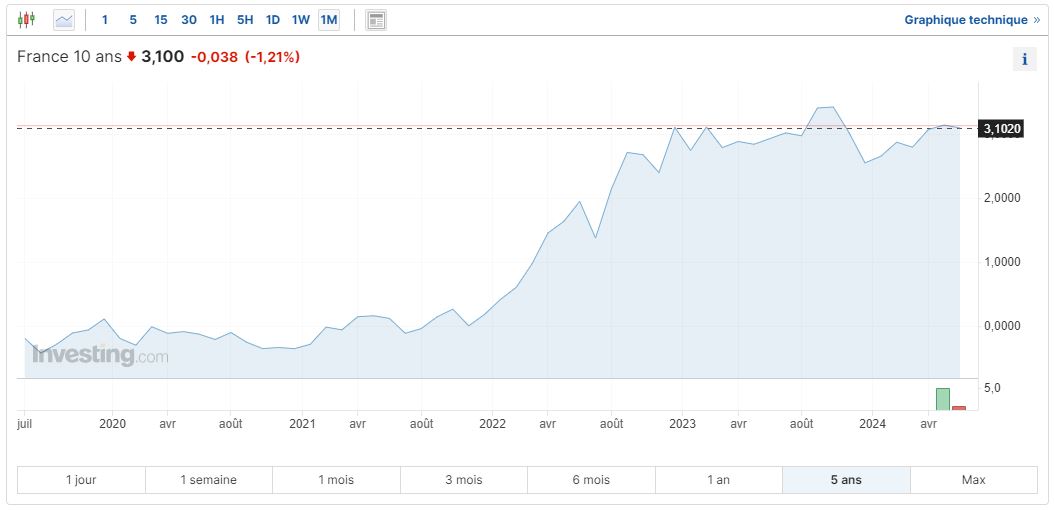This screenshot has height=511, width=1054.
Task: Click the blue info icon
Action: [x=1024, y=60]
